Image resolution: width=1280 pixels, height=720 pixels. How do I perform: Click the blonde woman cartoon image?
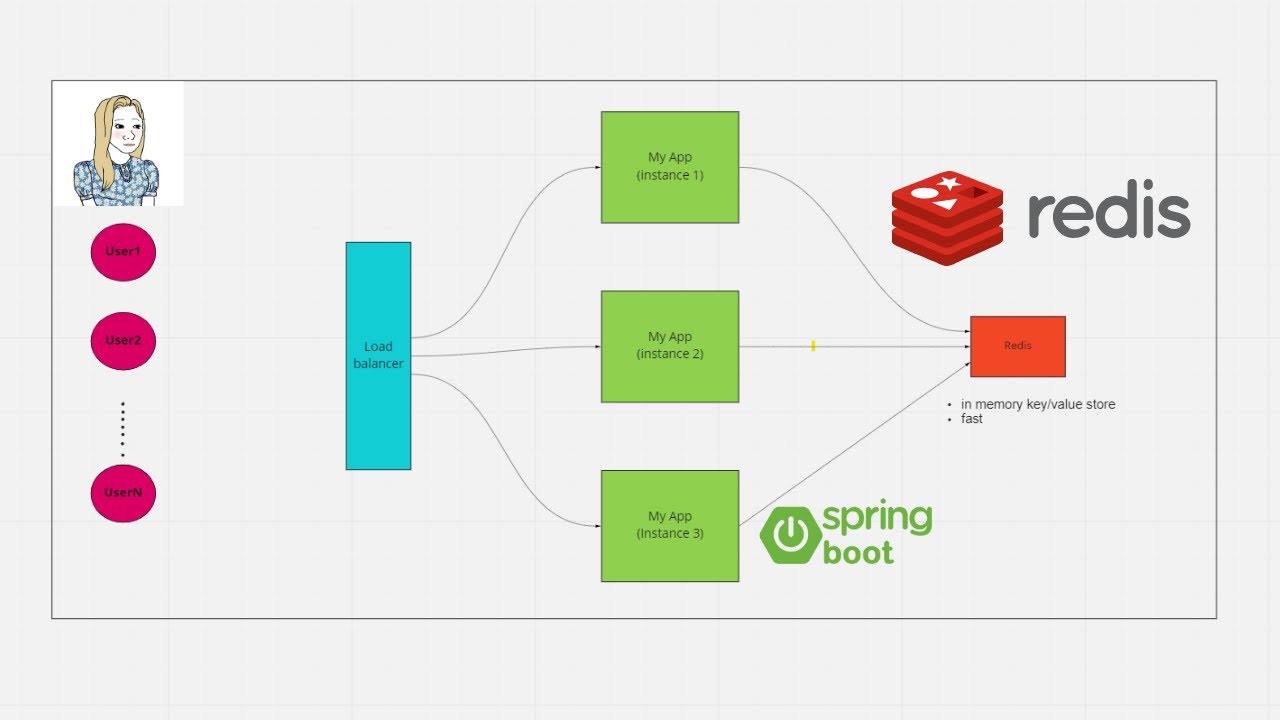118,144
